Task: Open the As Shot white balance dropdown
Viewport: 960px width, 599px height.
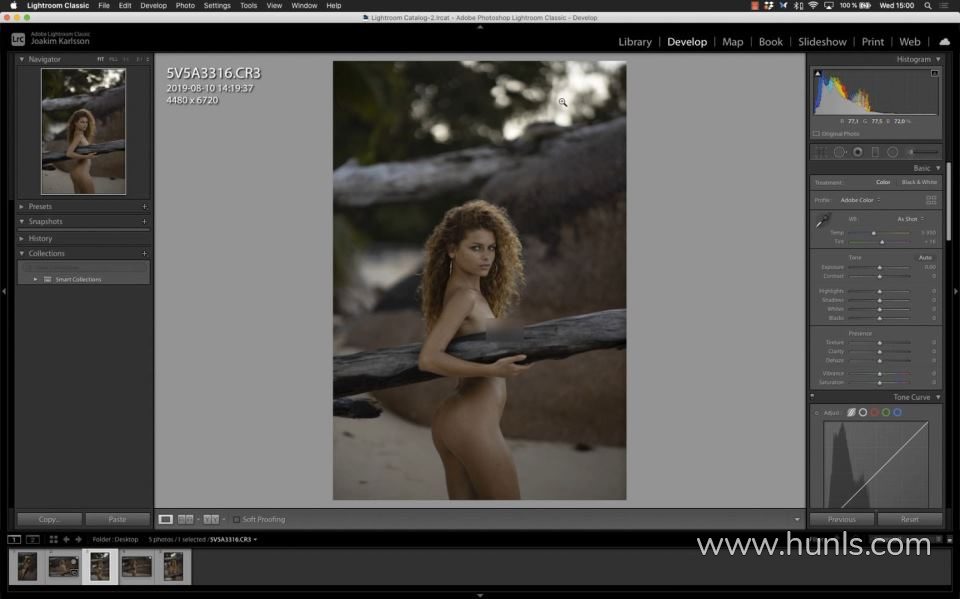Action: 909,219
